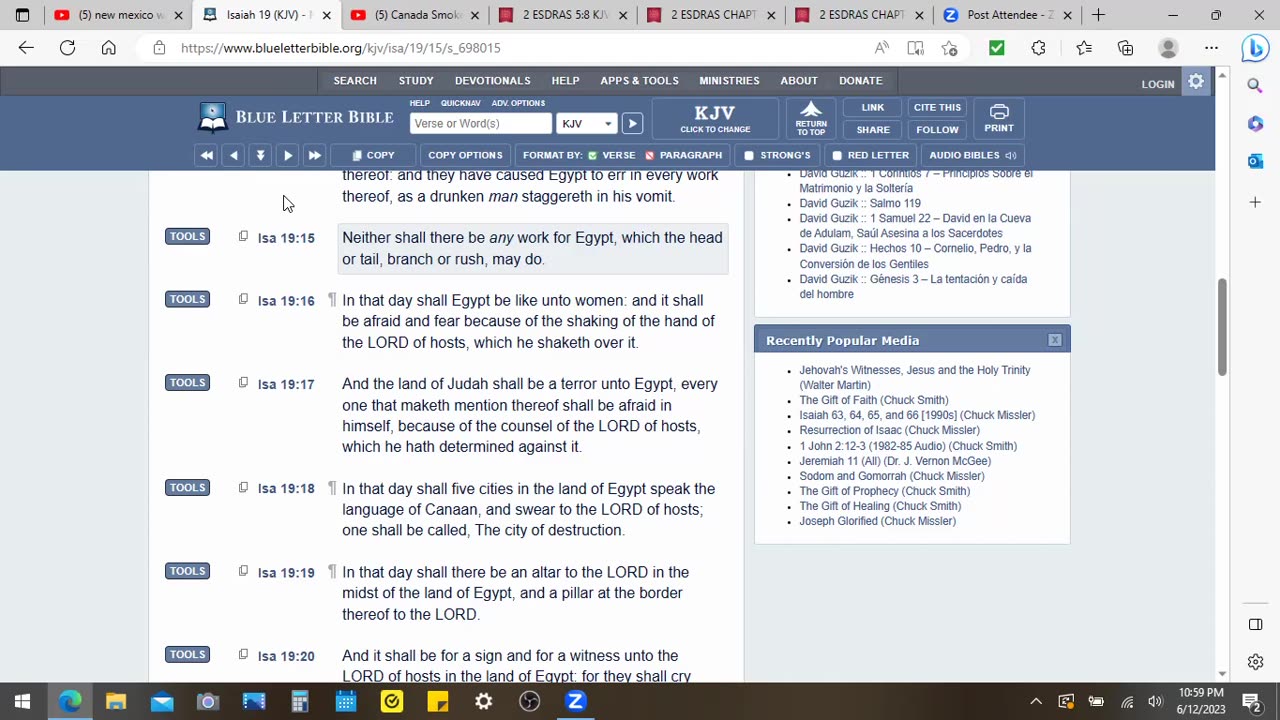Viewport: 1280px width, 720px height.
Task: Click copy icon beside Isa 19:19
Action: (243, 571)
